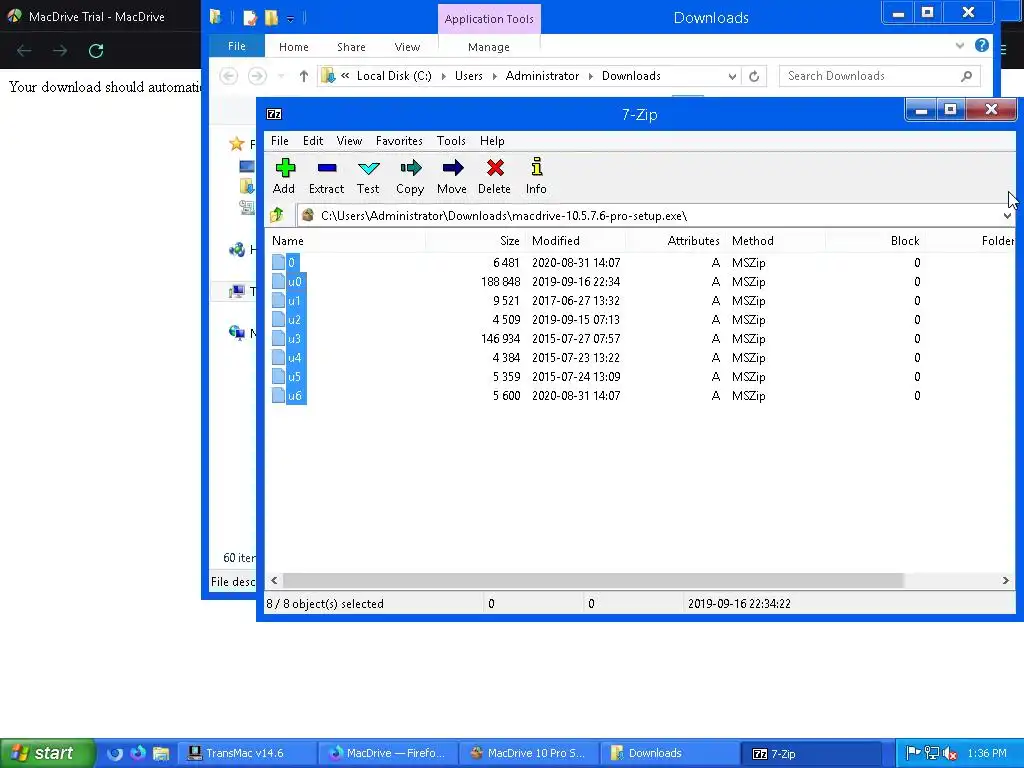Switch to TransMac v14.6 in taskbar
This screenshot has height=768, width=1024.
246,753
